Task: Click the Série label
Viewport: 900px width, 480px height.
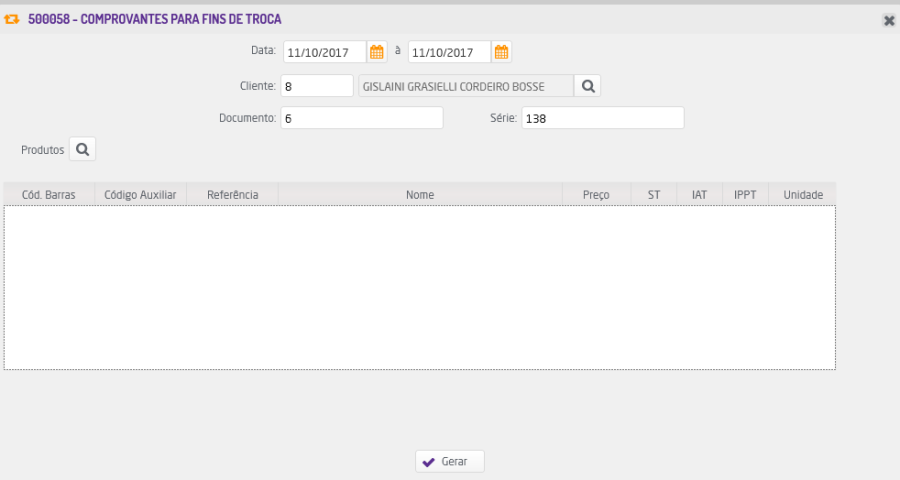Action: pos(503,118)
